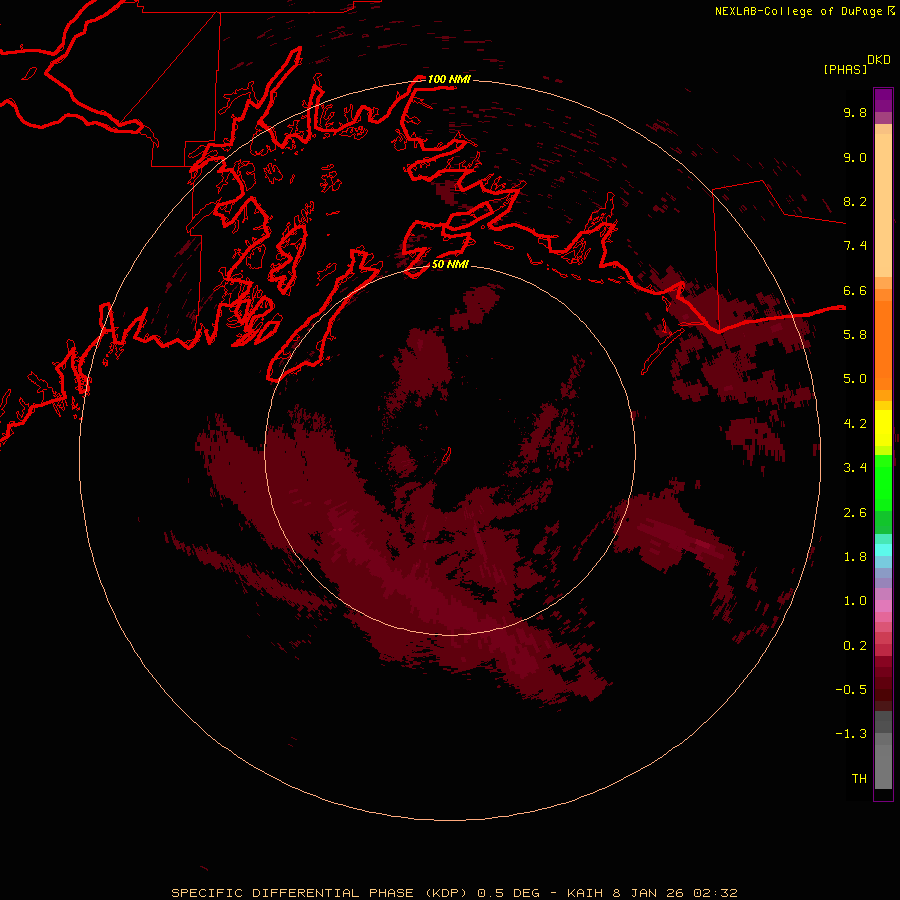
Task: Click the 4.2 scale label
Action: 855,424
